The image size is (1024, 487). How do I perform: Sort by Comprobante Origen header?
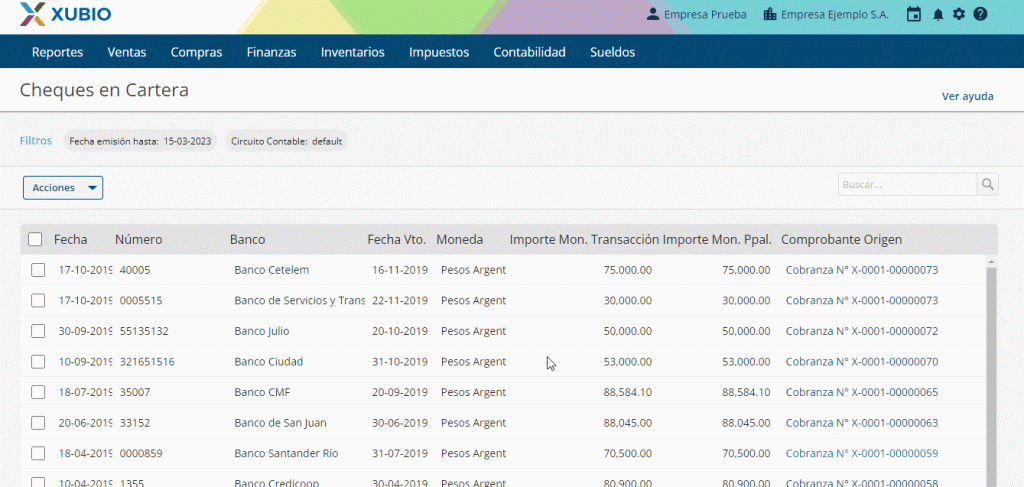click(x=841, y=240)
